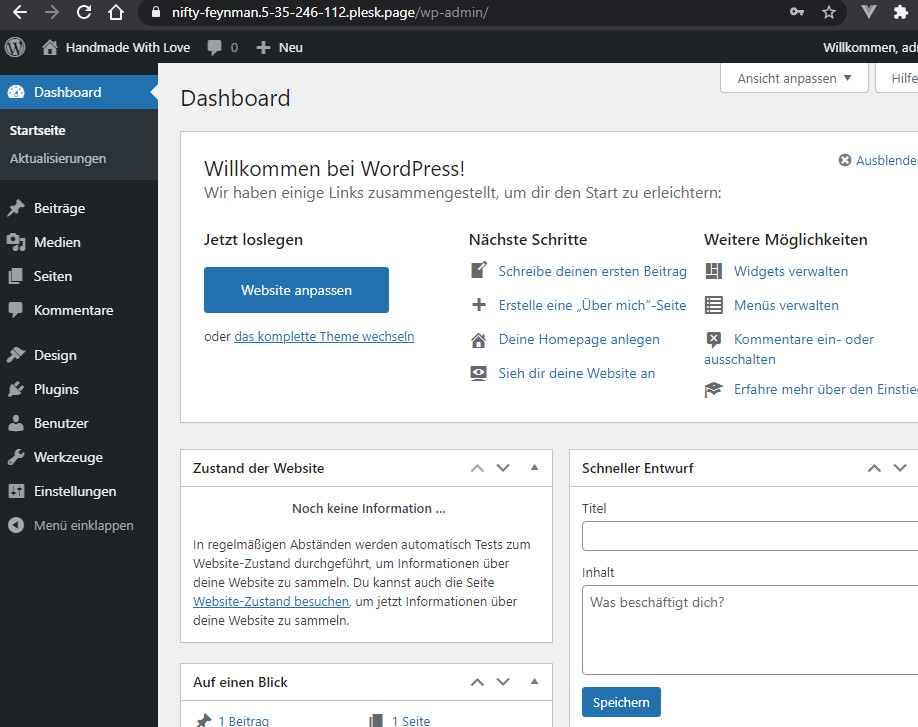This screenshot has height=727, width=918.
Task: Move Auf einen Blick panel down
Action: coord(503,682)
